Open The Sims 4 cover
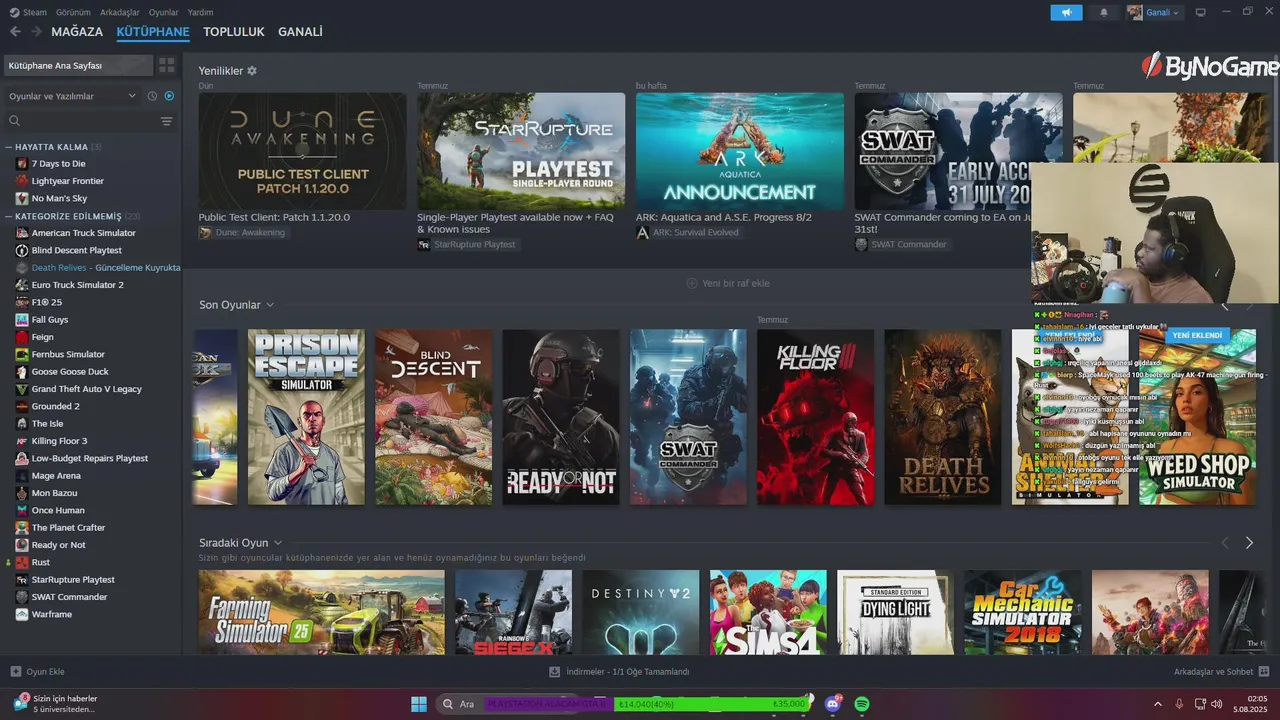This screenshot has height=720, width=1280. [768, 612]
